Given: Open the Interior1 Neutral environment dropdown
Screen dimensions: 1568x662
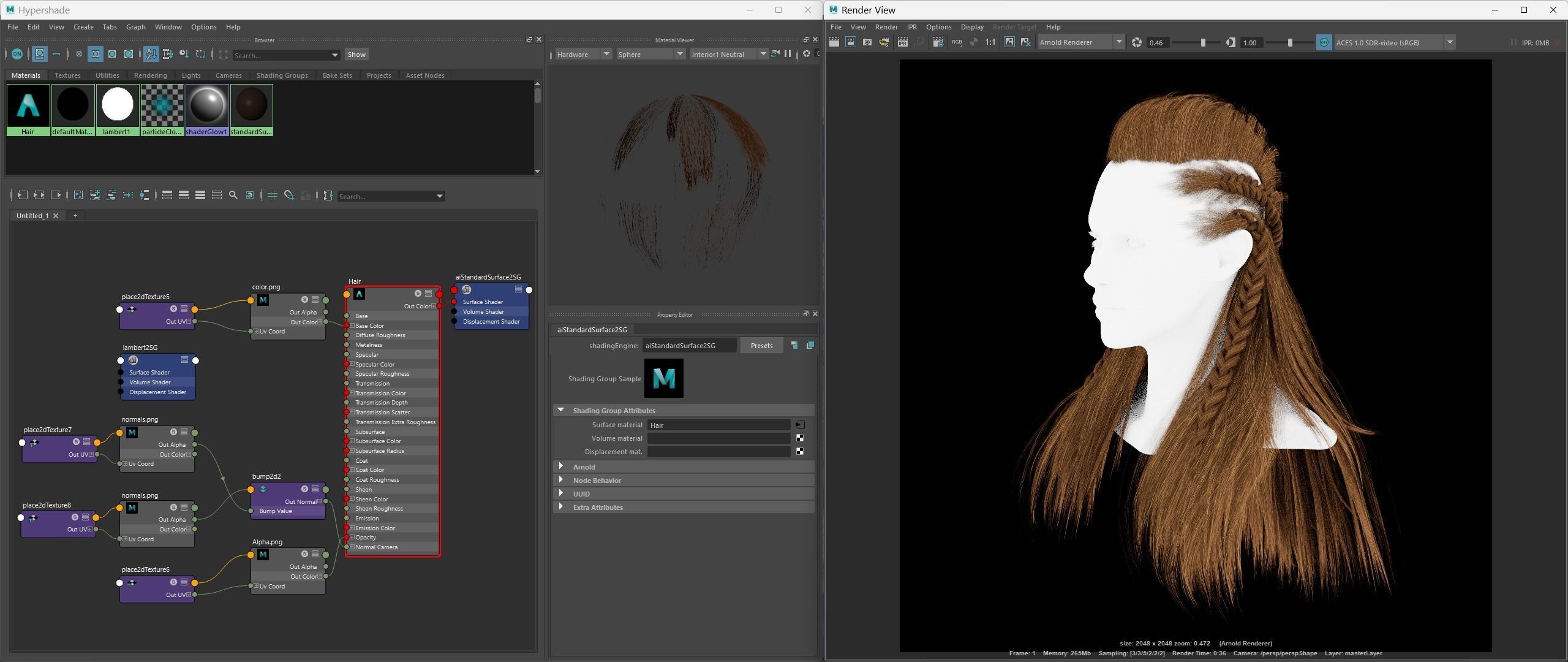Looking at the screenshot, I should coord(728,55).
